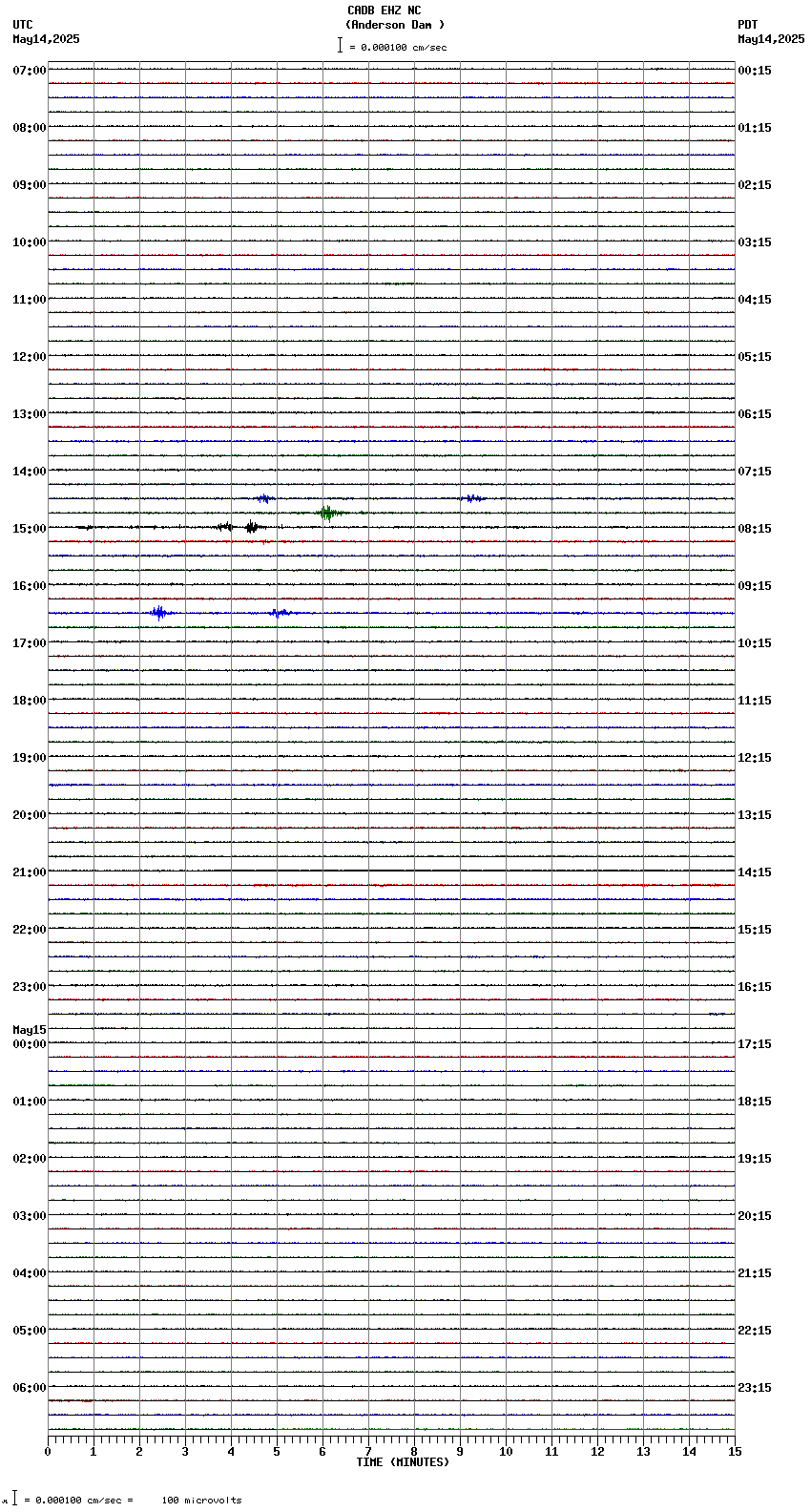This screenshot has width=811, height=1512.
Task: Click the 'TIME (MINUTES)' axis title
Action: pos(403,1462)
